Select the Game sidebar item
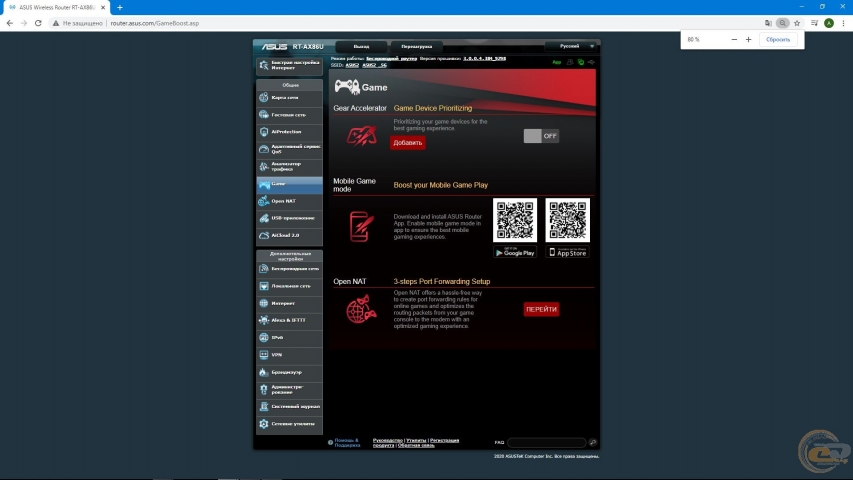Viewport: 853px width, 480px height. [x=289, y=184]
